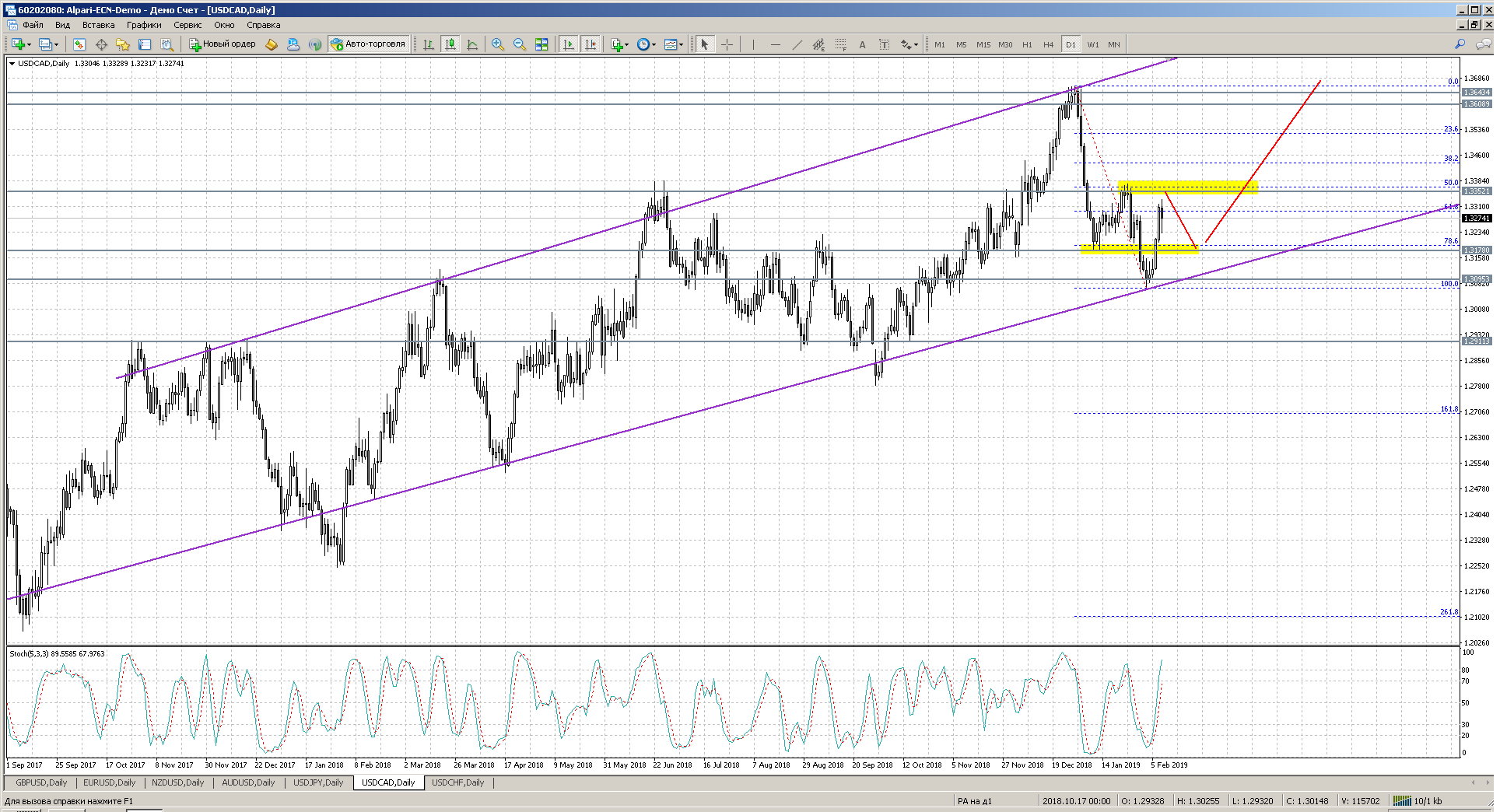Open the chart periods clock icon
Image resolution: width=1500 pixels, height=812 pixels.
tap(643, 44)
